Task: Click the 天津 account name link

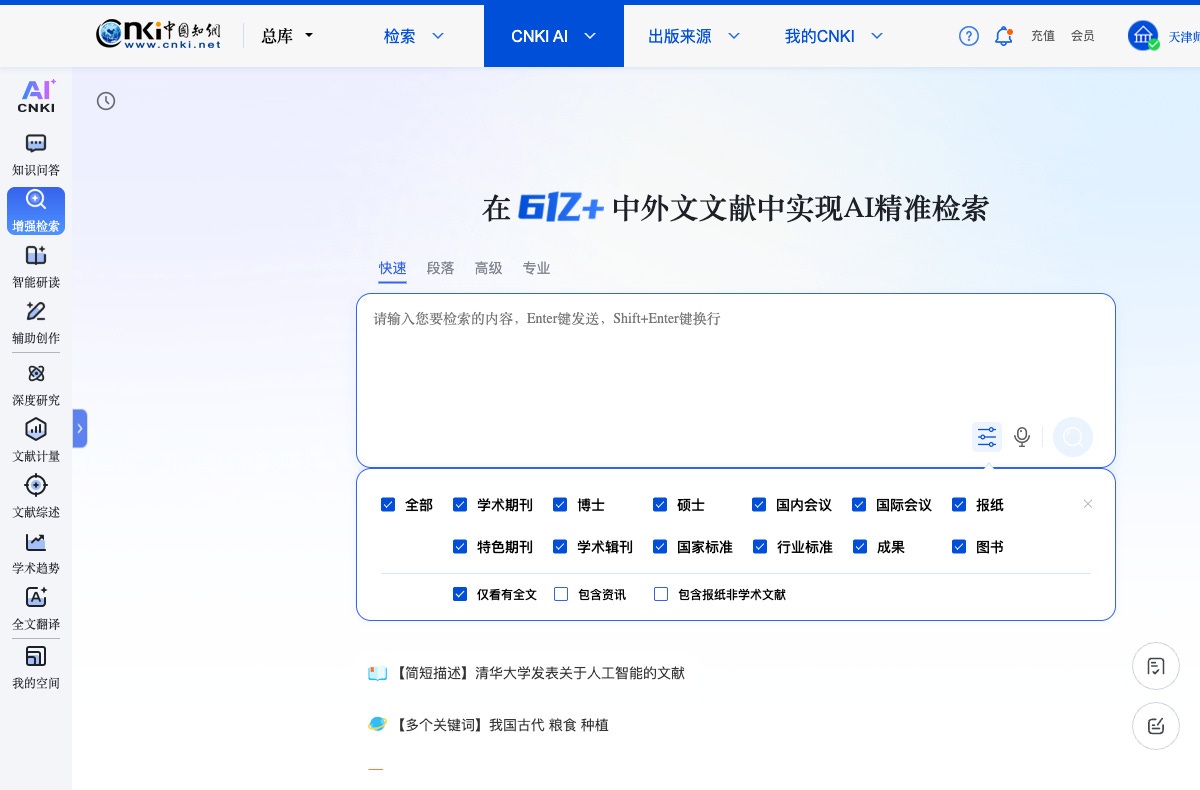Action: pyautogui.click(x=1184, y=37)
